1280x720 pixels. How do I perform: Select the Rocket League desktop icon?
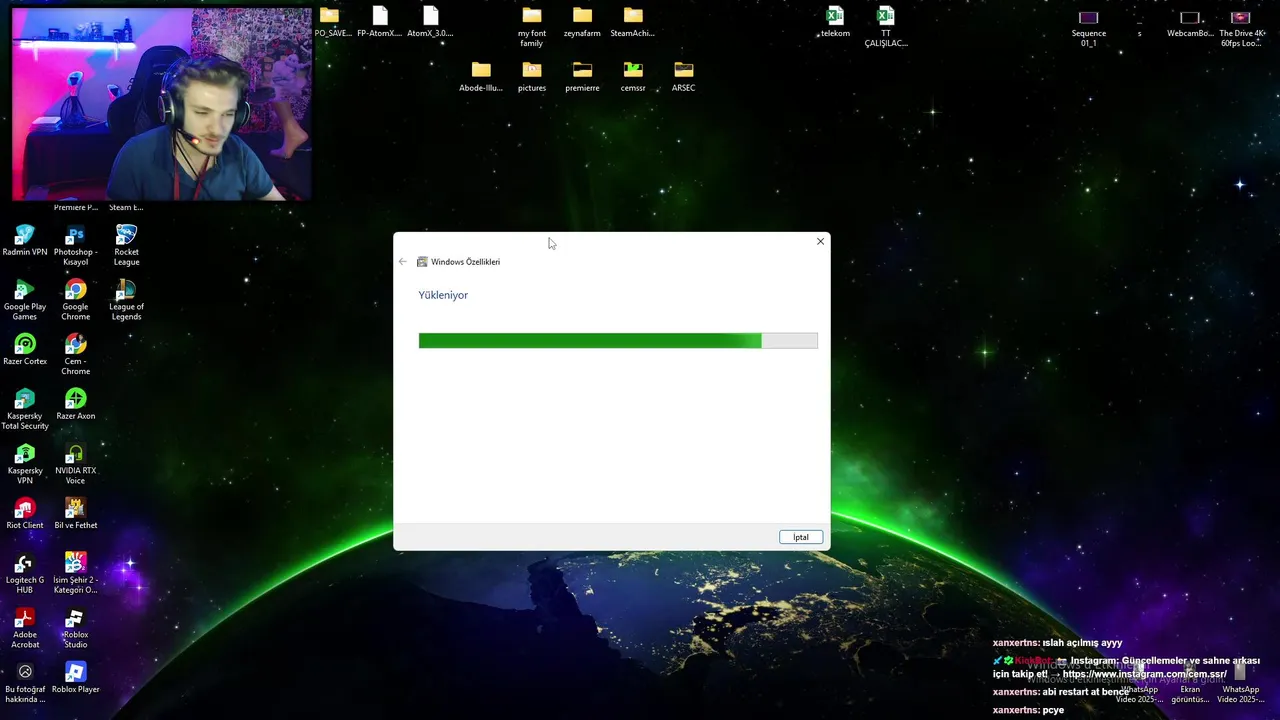click(126, 245)
